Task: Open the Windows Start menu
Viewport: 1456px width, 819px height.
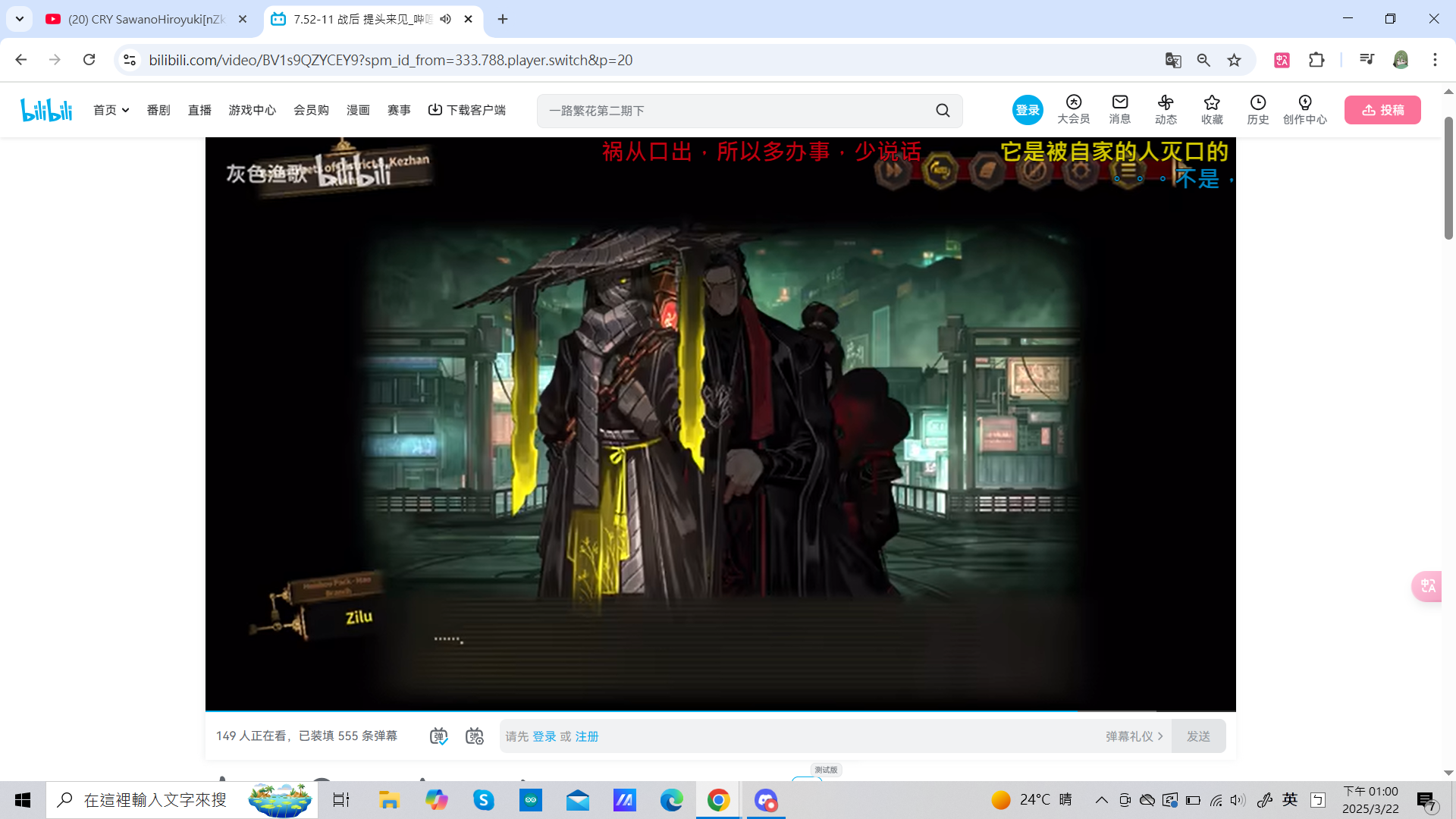Action: [23, 800]
